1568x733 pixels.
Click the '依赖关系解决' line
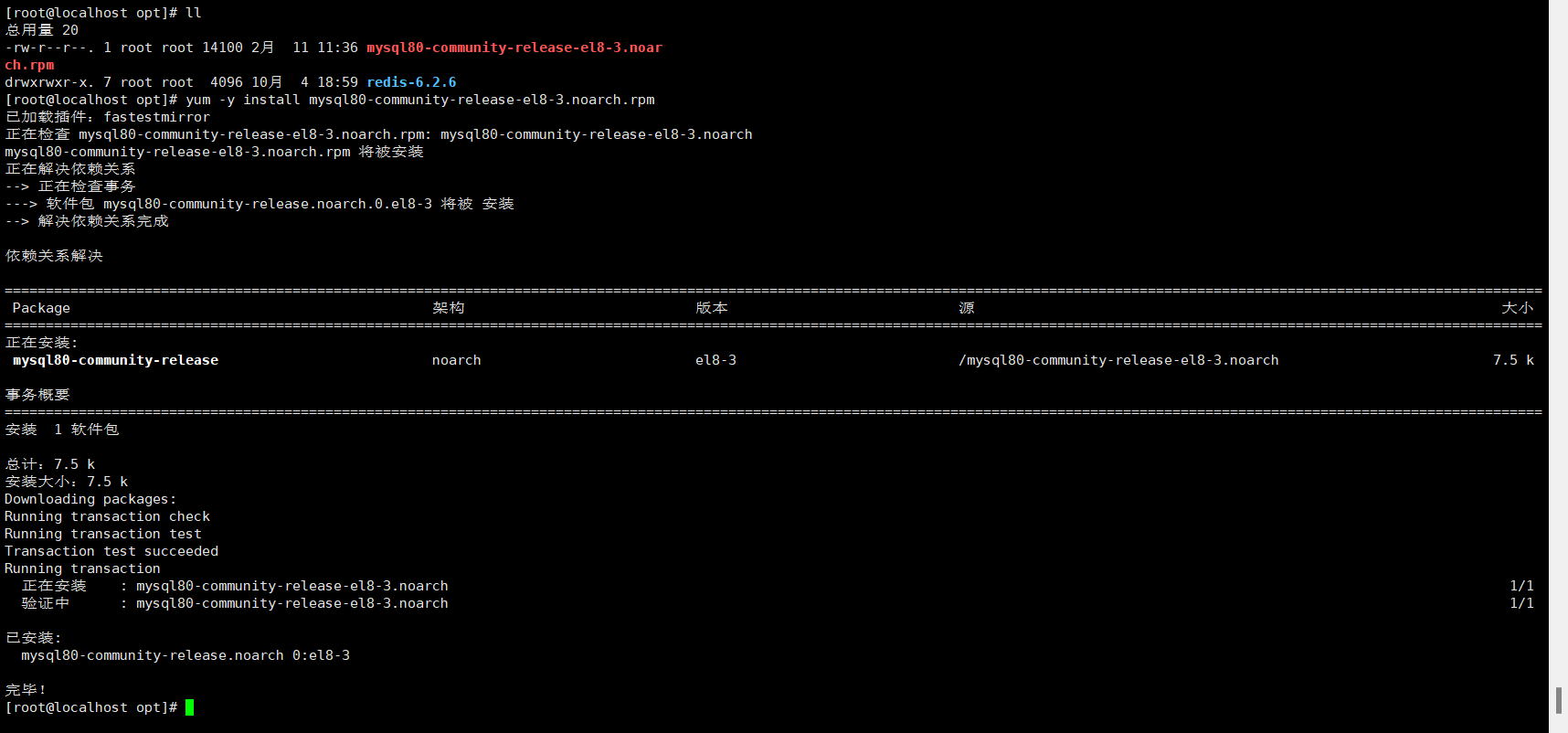point(54,256)
